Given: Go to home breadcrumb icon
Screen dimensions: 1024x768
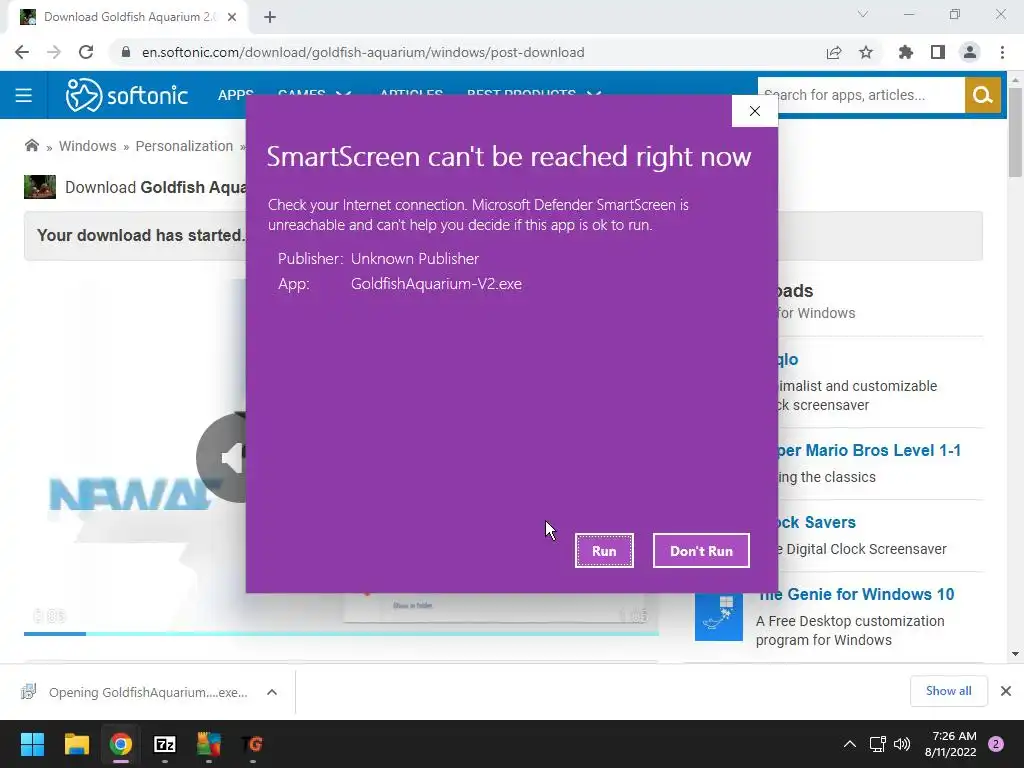Looking at the screenshot, I should (x=31, y=146).
